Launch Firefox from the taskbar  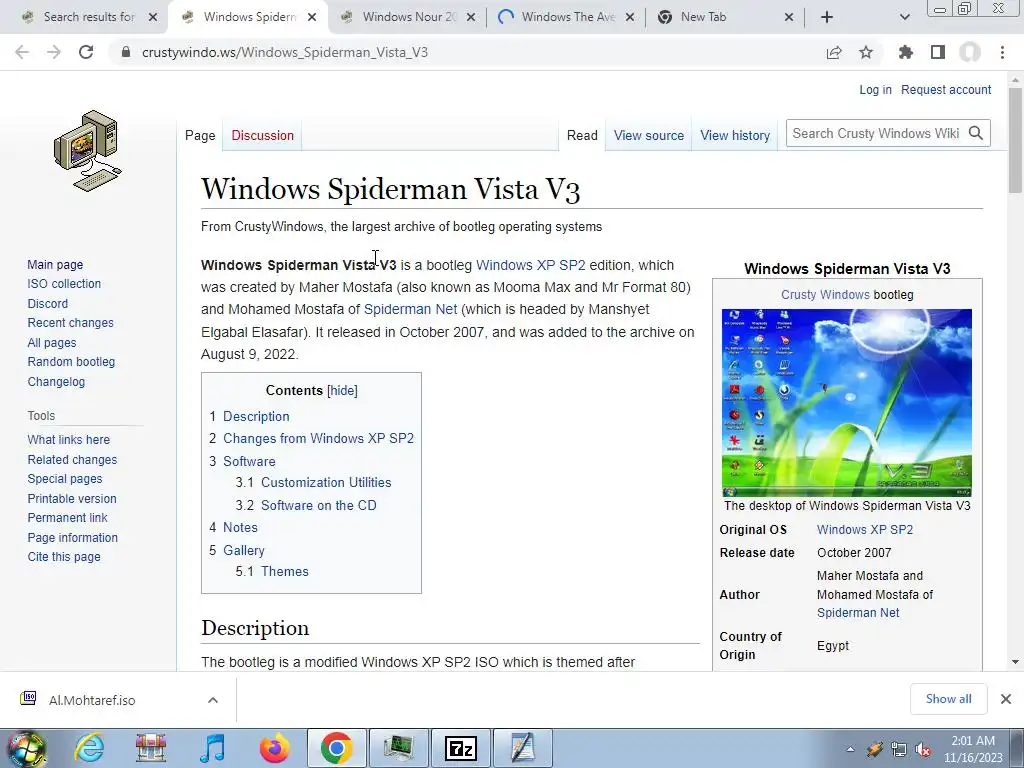pos(274,748)
